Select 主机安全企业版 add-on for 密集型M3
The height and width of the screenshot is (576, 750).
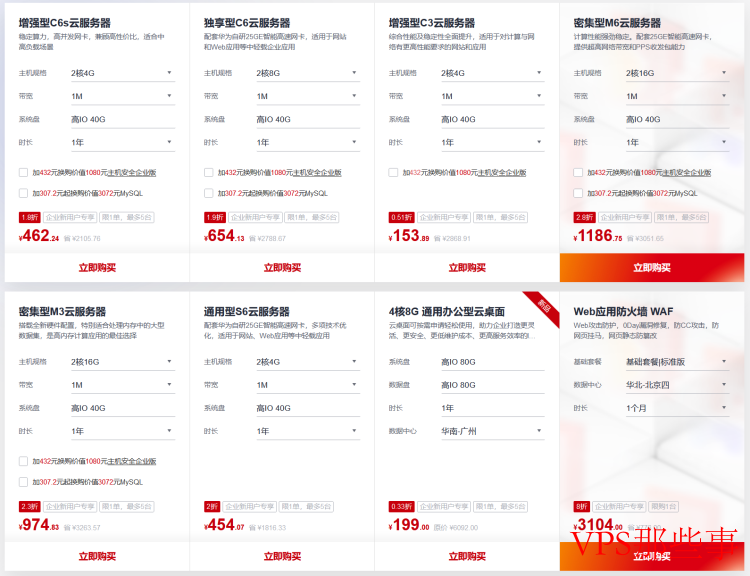click(x=23, y=461)
